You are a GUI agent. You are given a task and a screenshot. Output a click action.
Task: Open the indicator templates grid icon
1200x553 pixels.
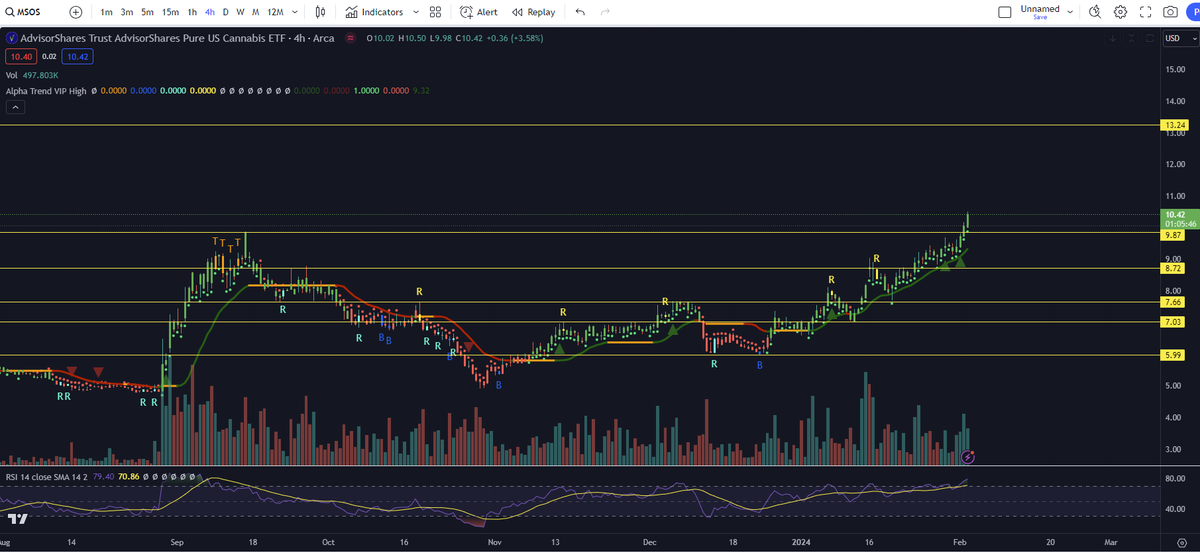pos(435,12)
